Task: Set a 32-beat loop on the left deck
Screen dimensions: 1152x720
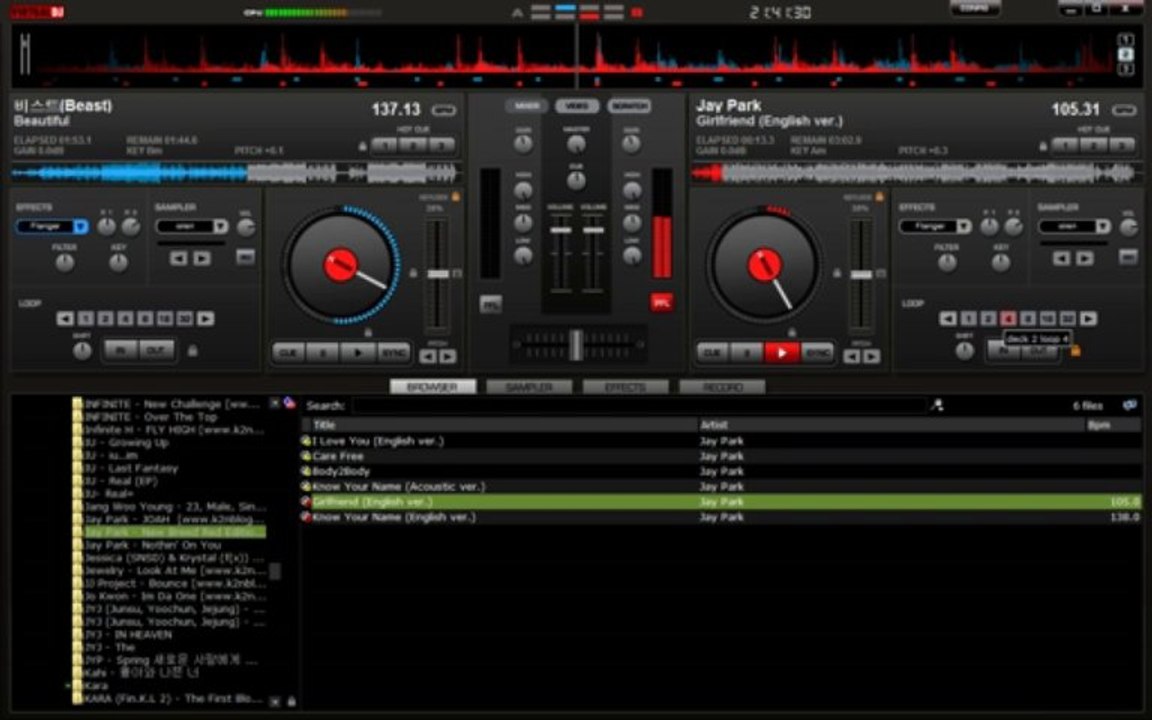Action: coord(184,318)
